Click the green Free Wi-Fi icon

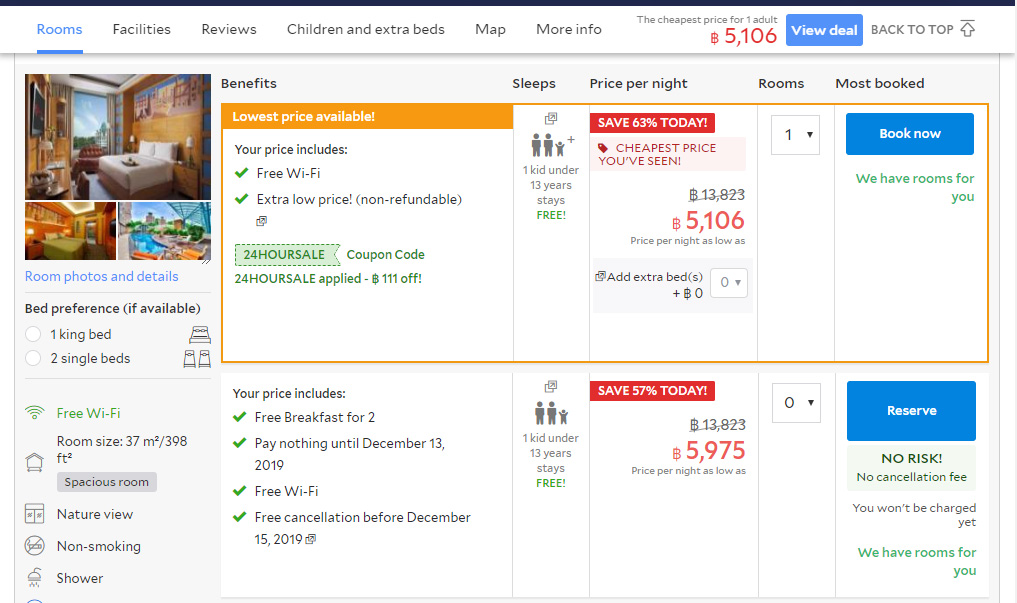click(35, 413)
